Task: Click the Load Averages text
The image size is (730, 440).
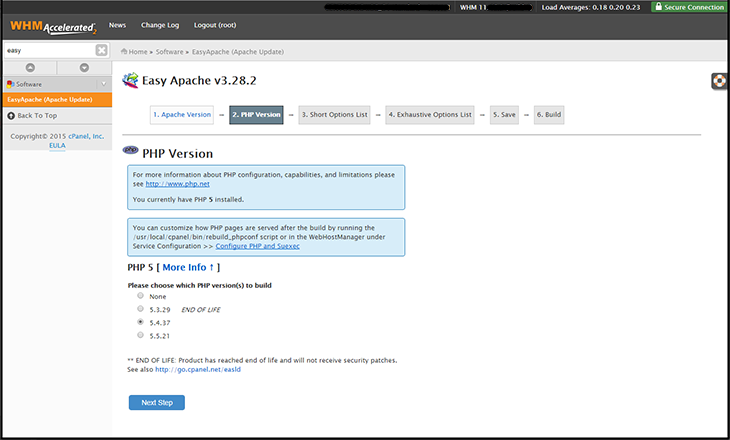Action: coord(591,7)
